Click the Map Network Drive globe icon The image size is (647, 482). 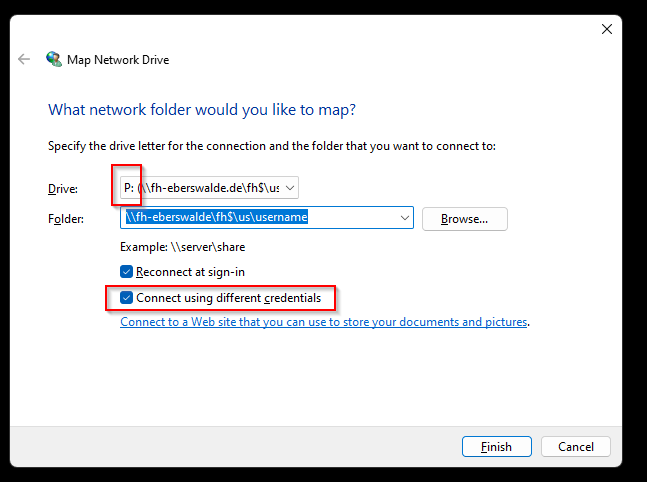54,59
